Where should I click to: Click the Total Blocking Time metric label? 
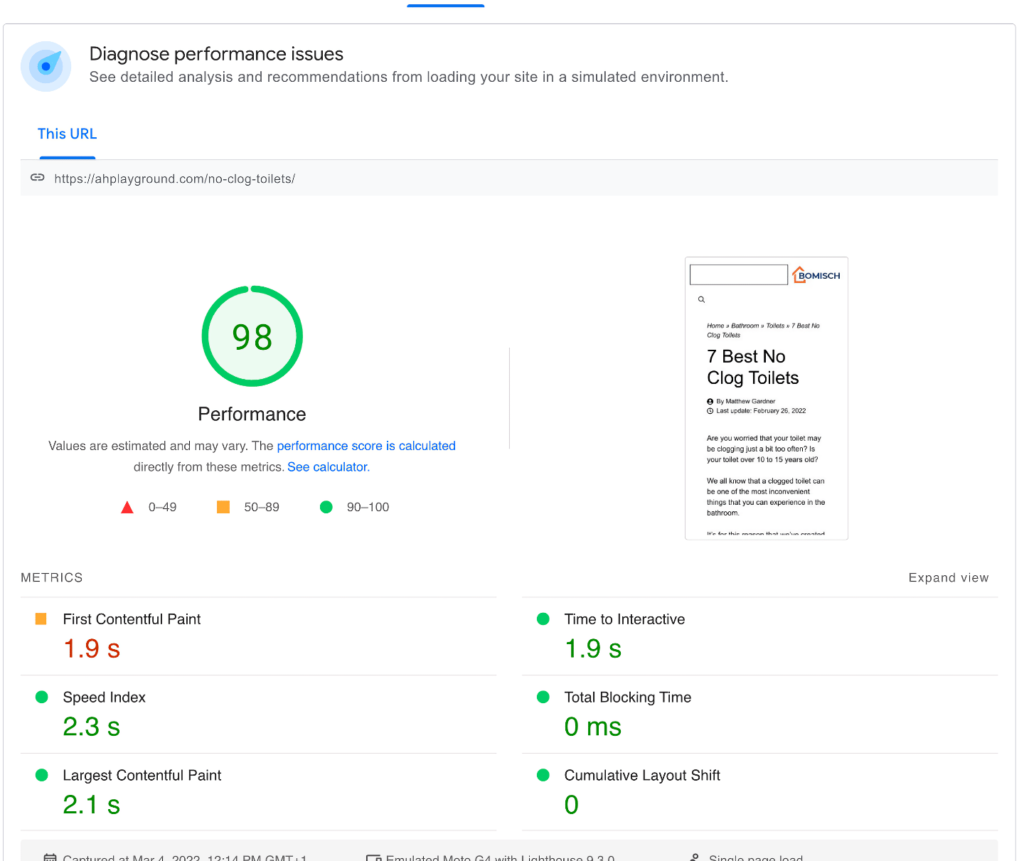[627, 697]
